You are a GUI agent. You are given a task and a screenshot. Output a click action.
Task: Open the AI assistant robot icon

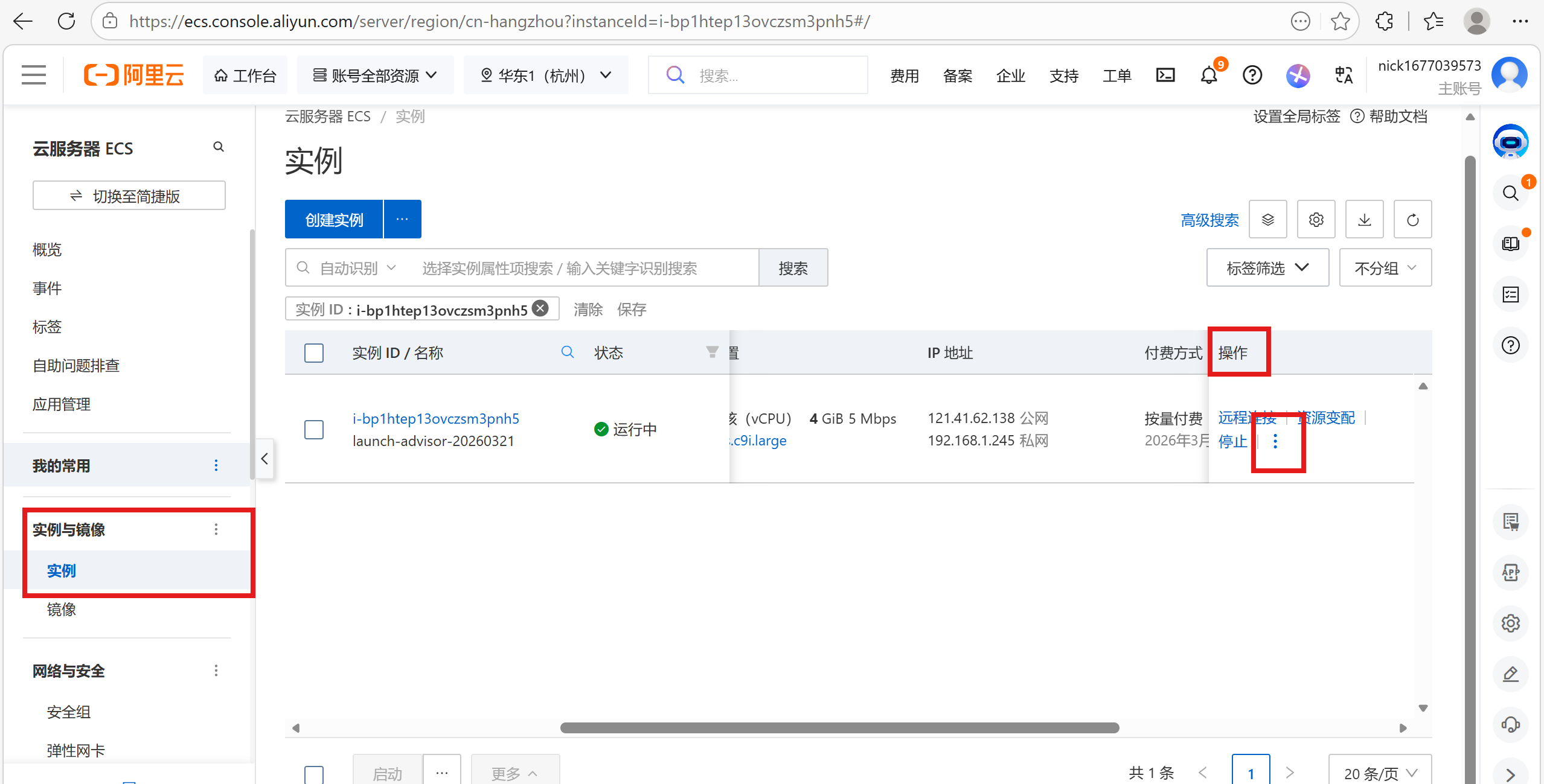pyautogui.click(x=1510, y=142)
